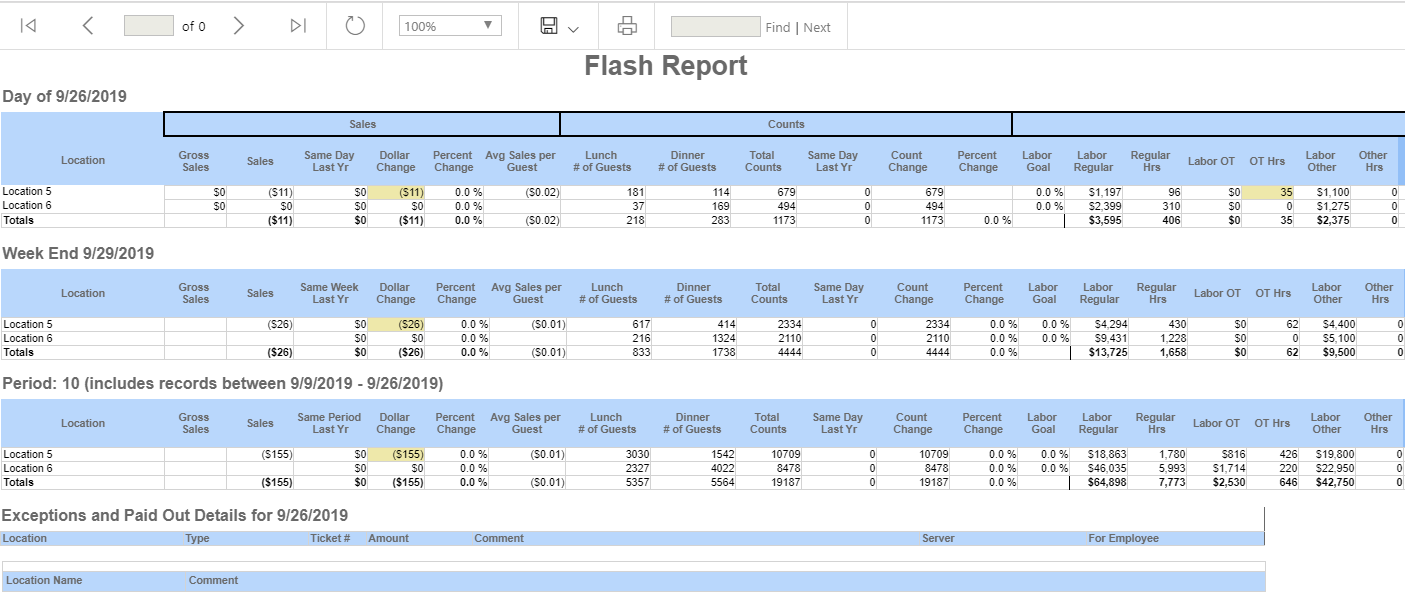Click the Next search link
1405x605 pixels.
[817, 27]
